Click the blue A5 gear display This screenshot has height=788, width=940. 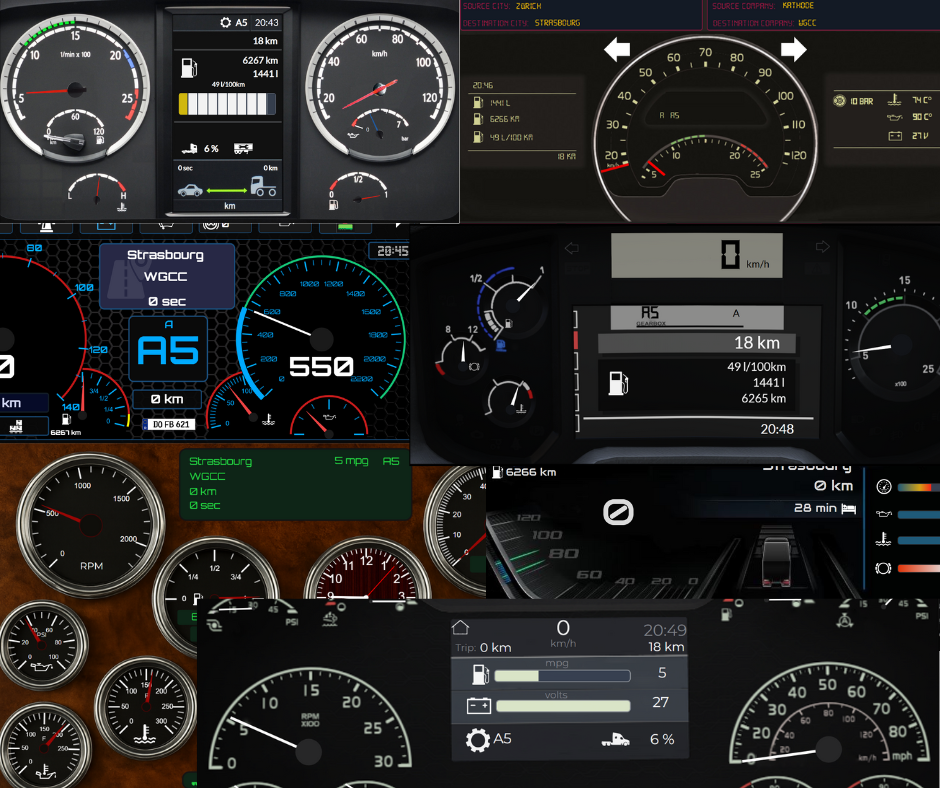168,348
